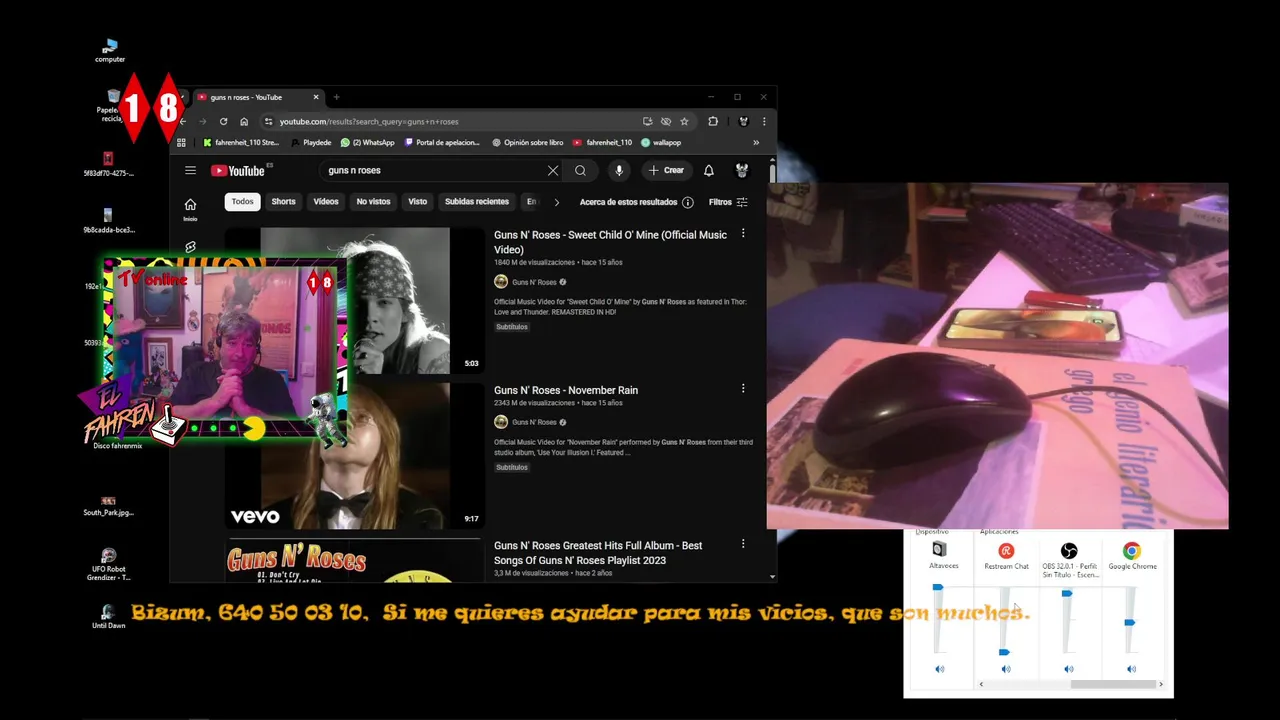Go to Chrome home page button

coord(244,121)
